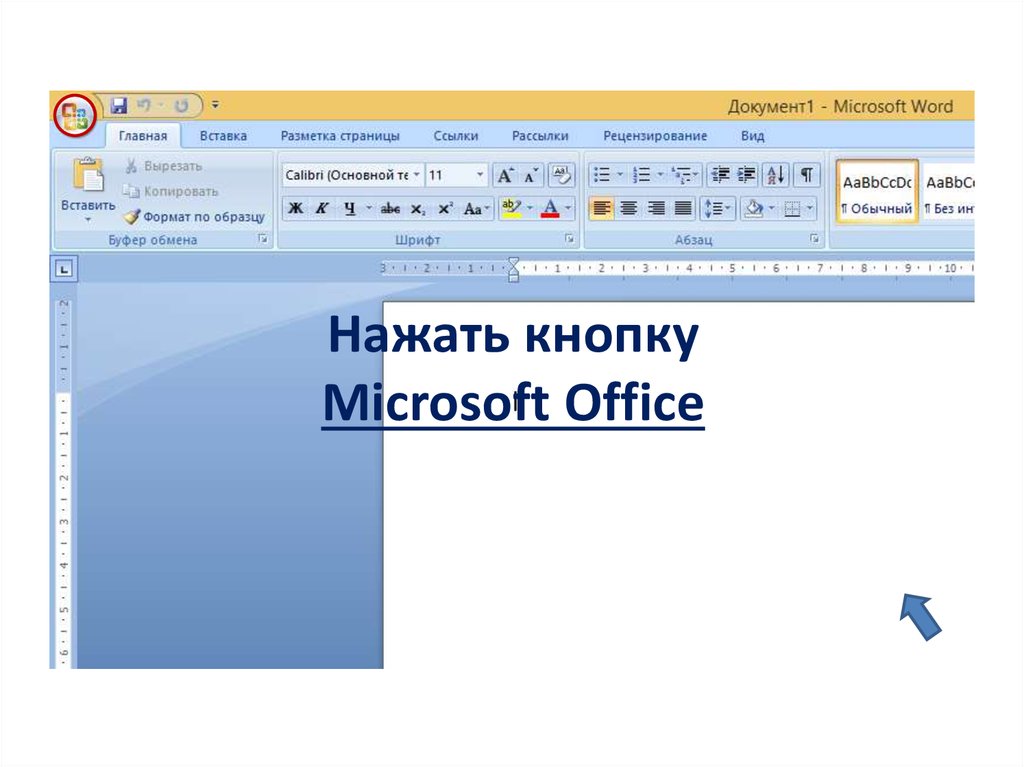Shrink font size with smaller A icon

pos(532,175)
